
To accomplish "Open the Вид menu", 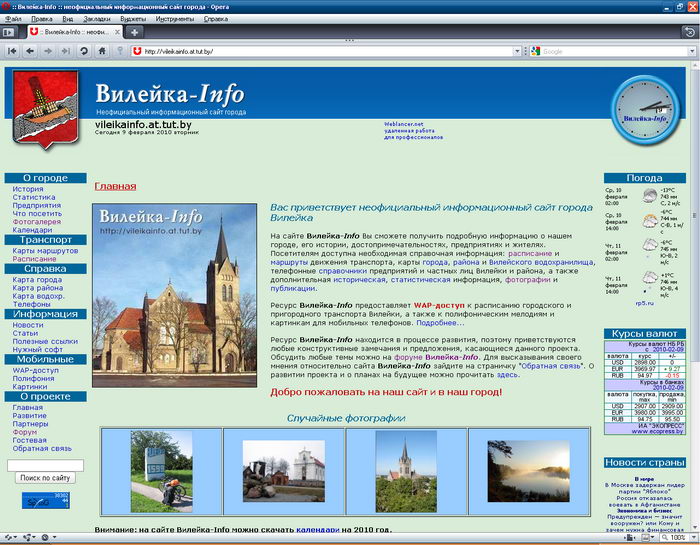I will [67, 19].
